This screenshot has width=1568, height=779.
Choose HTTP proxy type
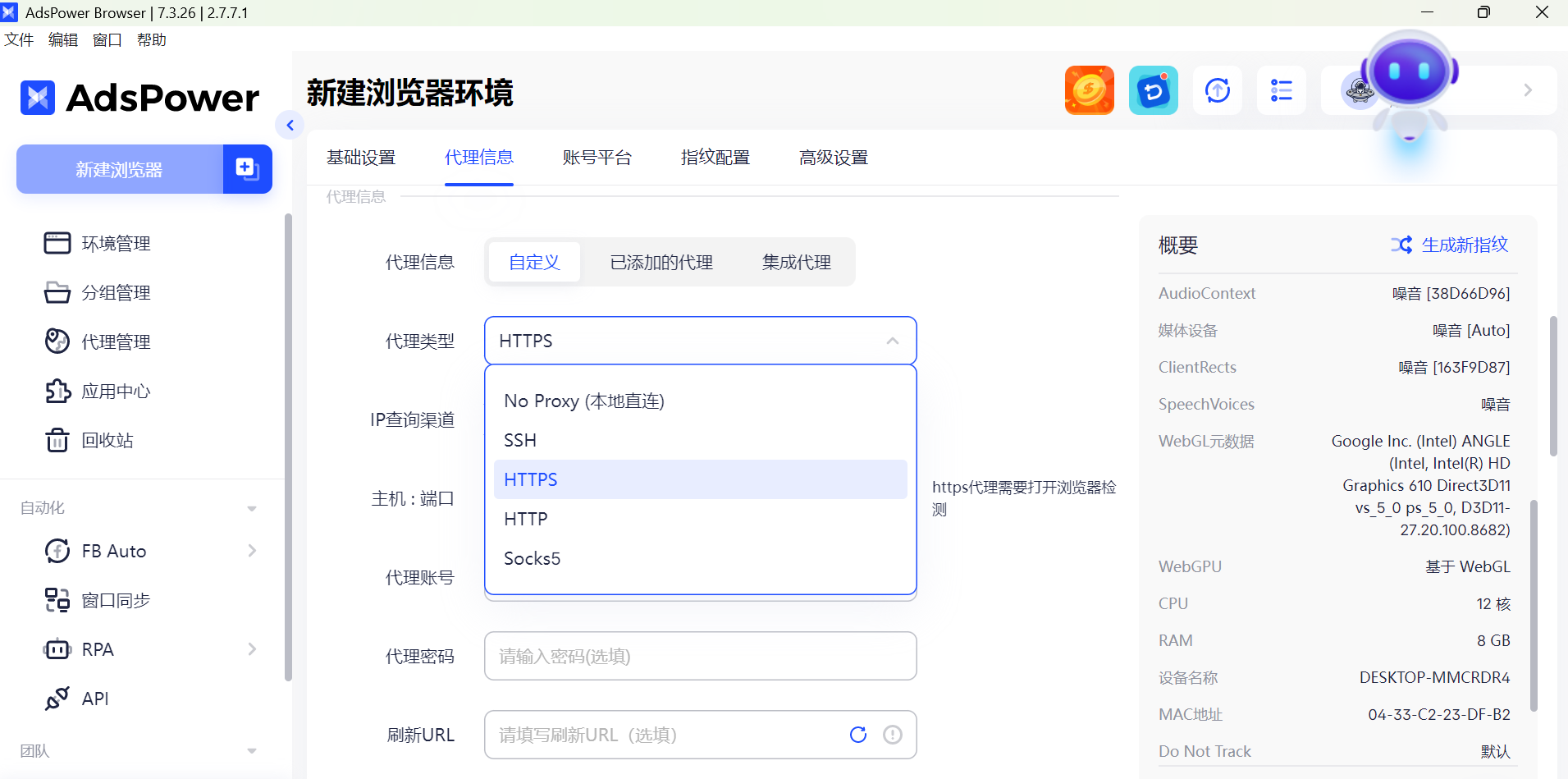(x=700, y=519)
